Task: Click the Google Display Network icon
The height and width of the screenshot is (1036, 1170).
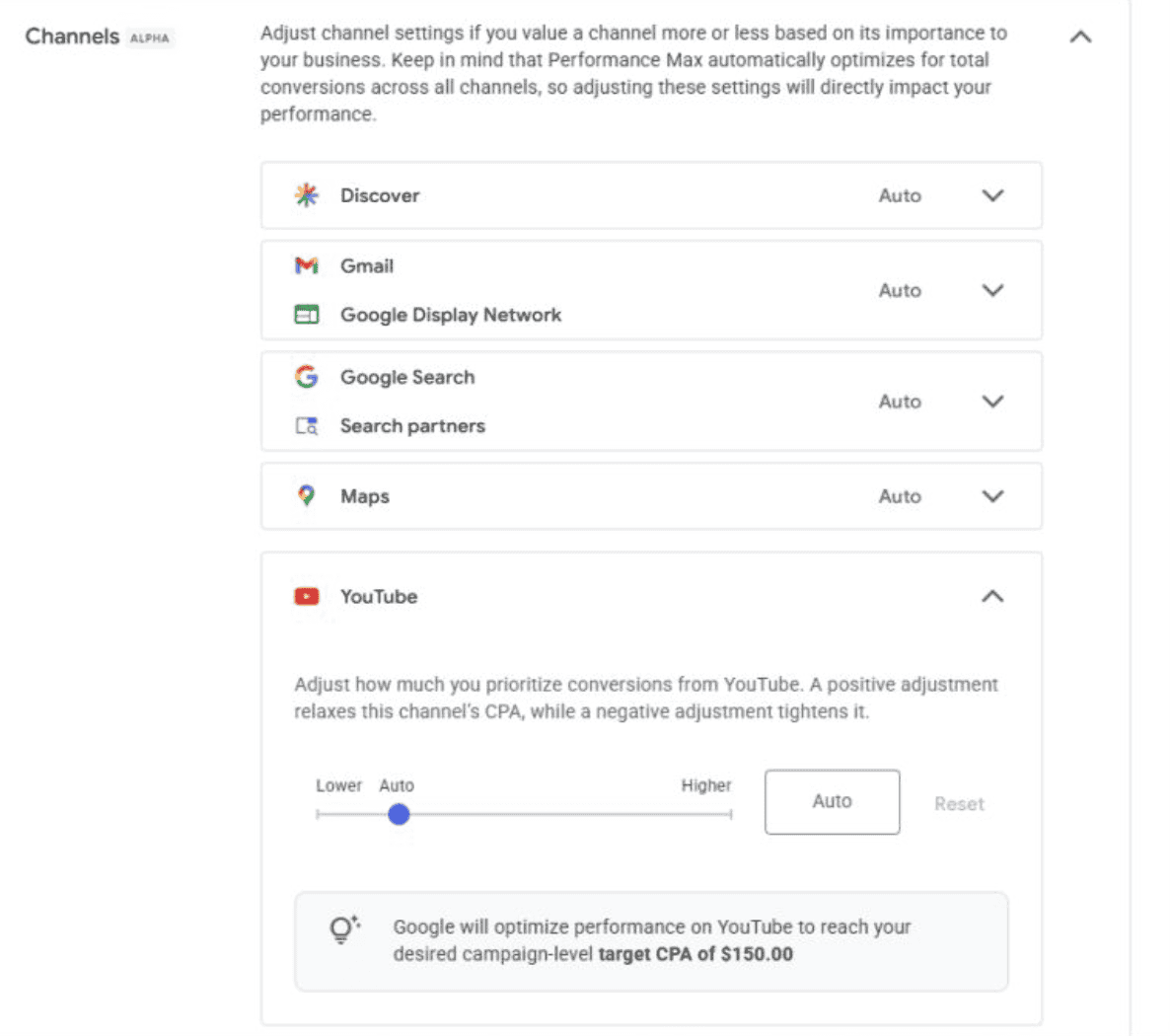Action: [306, 315]
